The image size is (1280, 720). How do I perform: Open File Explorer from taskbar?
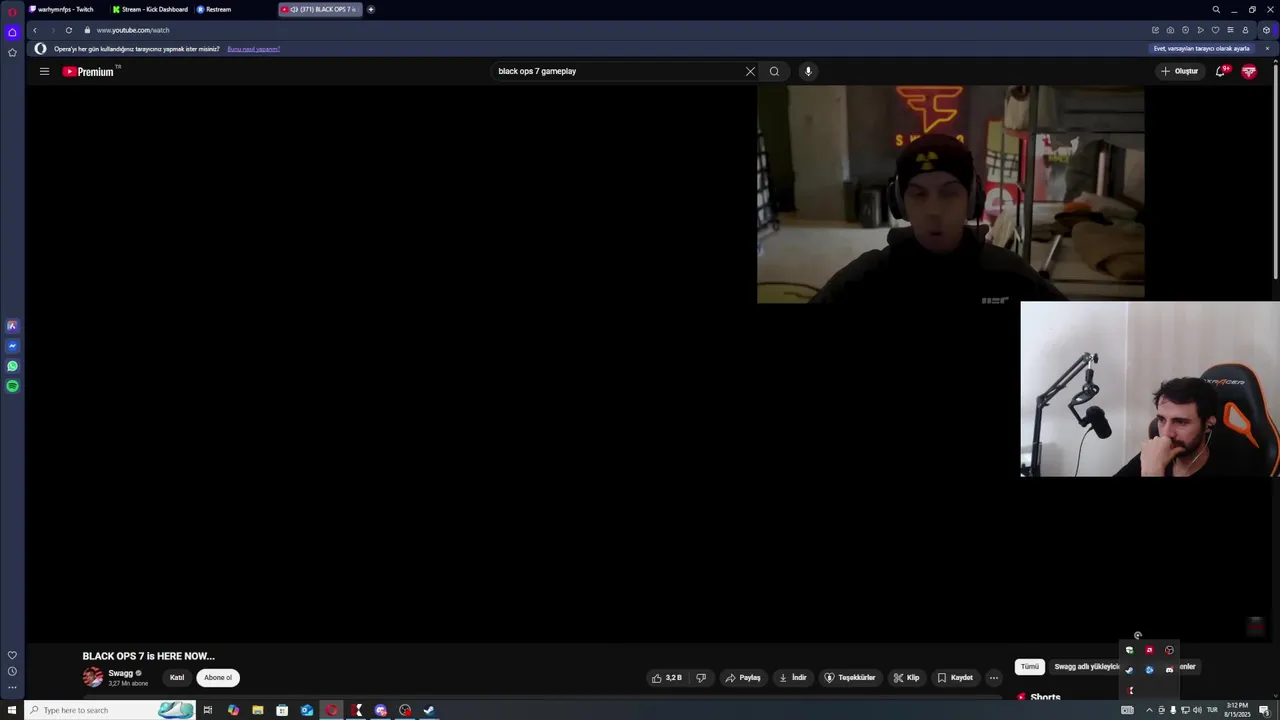click(x=258, y=710)
